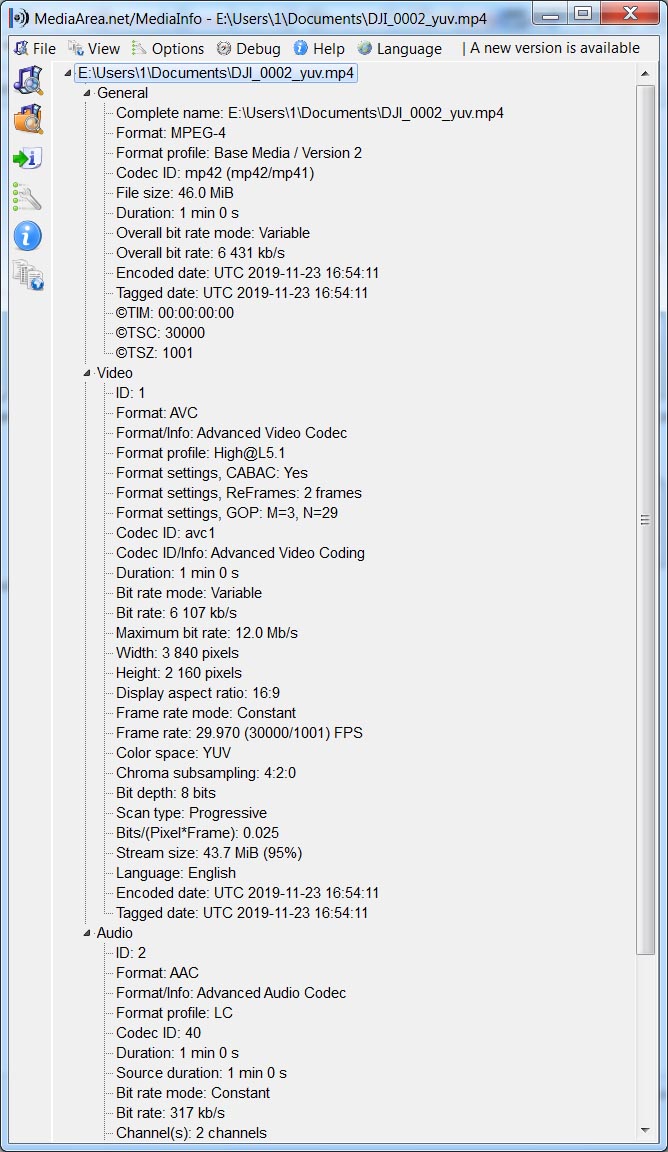Select 'Bit rate: 6 107 kb/s' row
This screenshot has height=1152, width=668.
click(x=176, y=613)
